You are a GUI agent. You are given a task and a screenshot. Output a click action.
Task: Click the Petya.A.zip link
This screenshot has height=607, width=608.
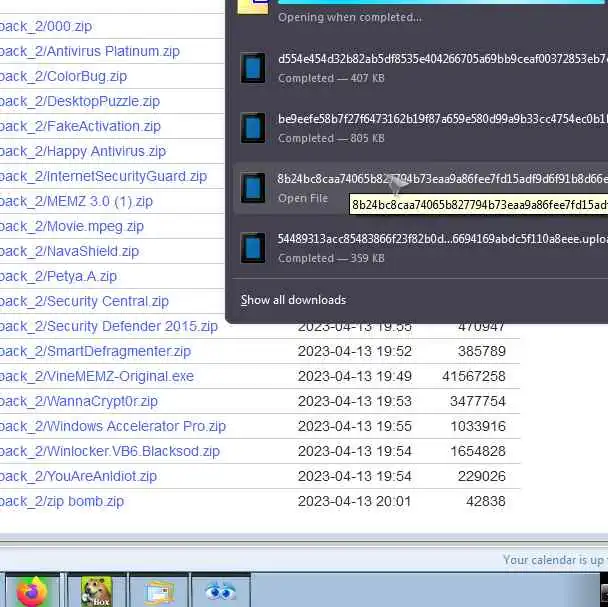click(x=58, y=276)
